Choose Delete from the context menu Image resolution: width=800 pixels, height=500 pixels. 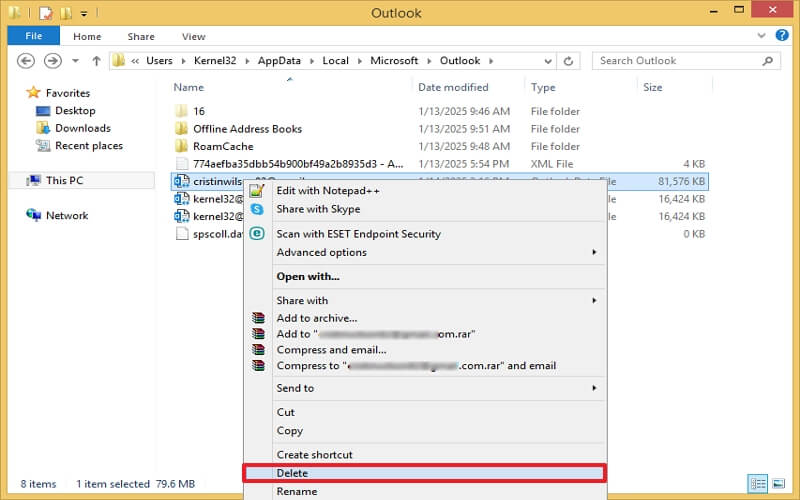pos(426,473)
